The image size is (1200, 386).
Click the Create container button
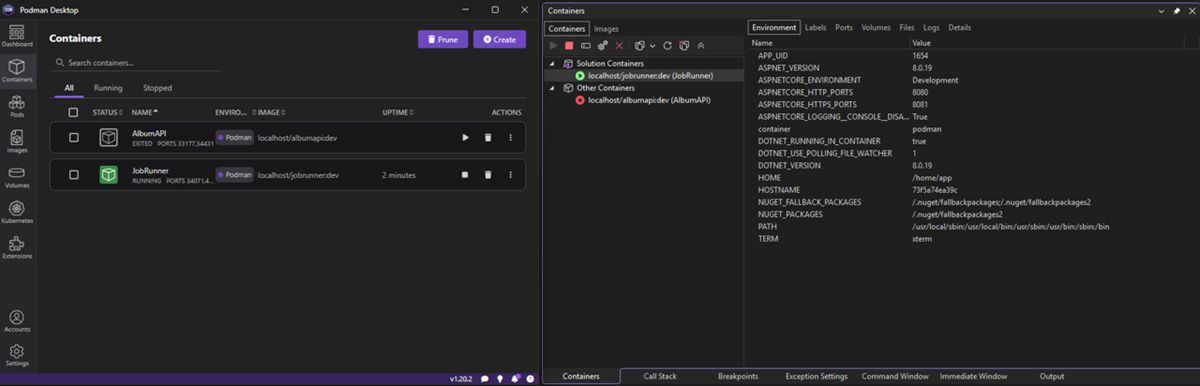click(x=499, y=39)
